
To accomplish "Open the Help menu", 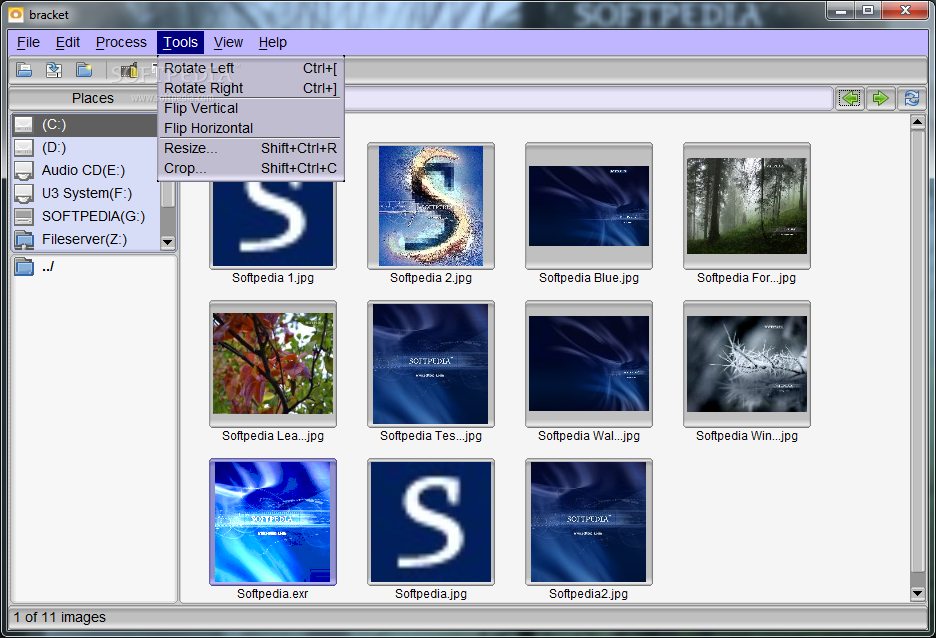I will point(273,42).
